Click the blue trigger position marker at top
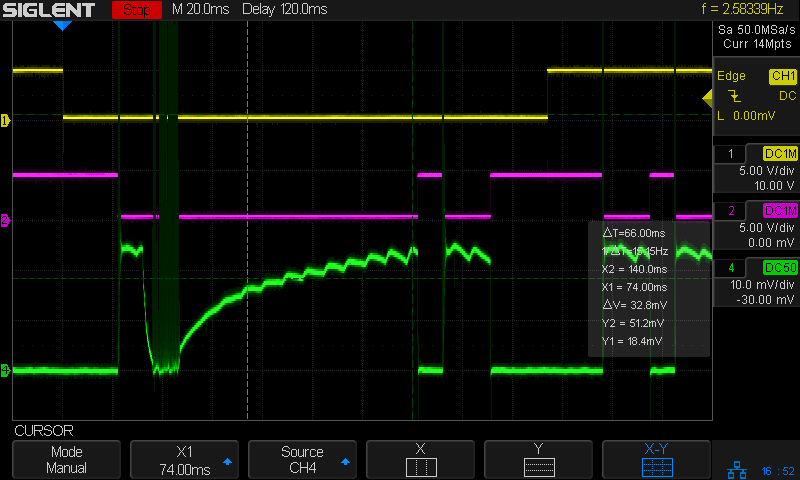 click(62, 26)
